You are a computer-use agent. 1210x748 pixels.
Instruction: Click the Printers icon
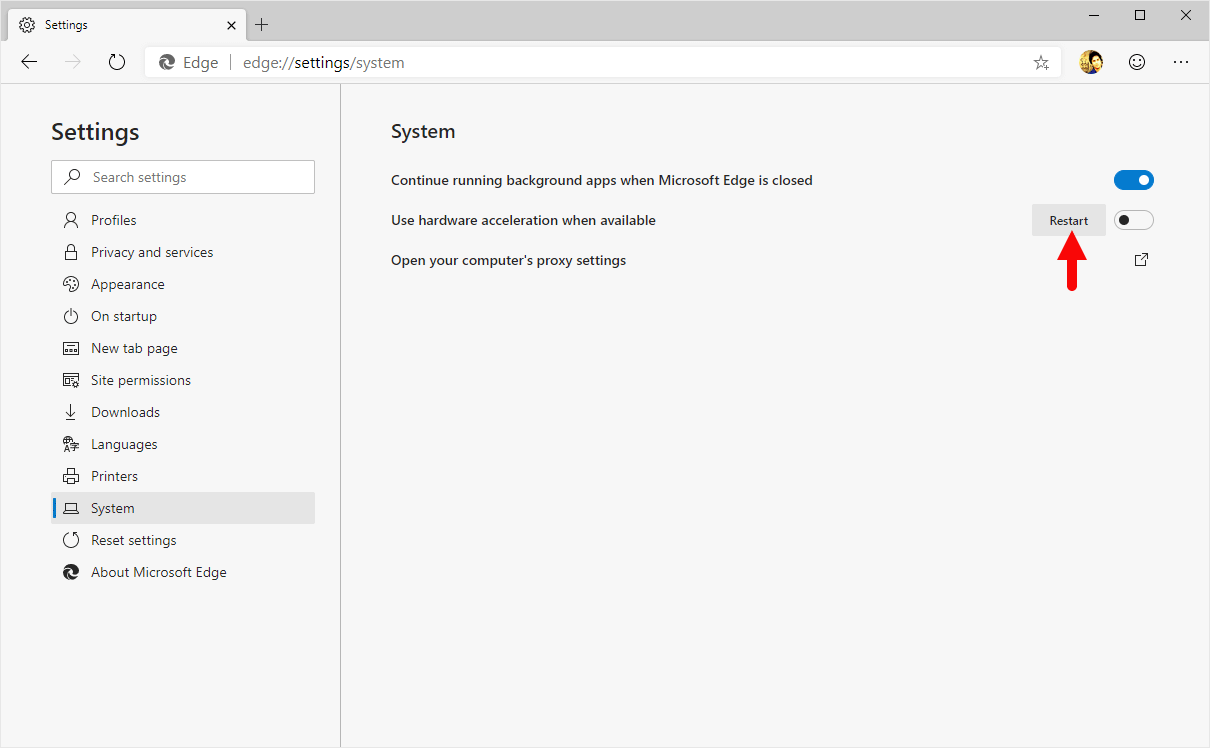71,476
